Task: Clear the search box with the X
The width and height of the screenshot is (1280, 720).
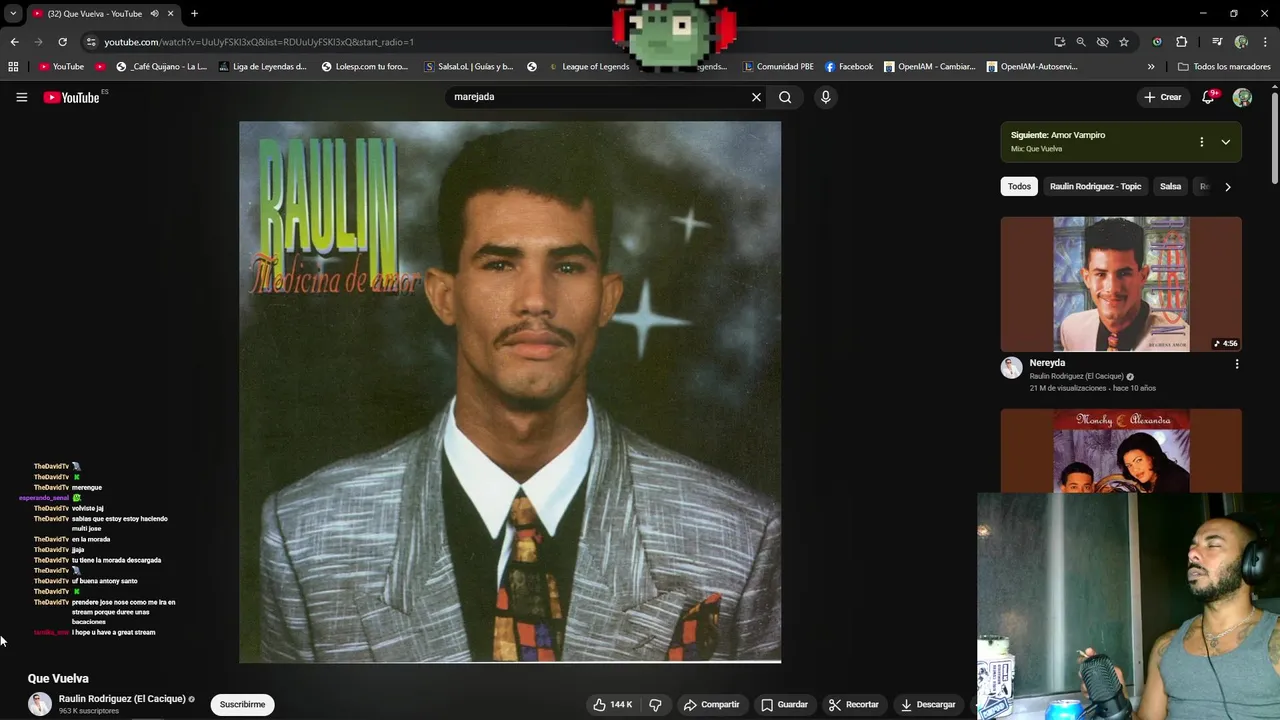Action: [x=756, y=97]
